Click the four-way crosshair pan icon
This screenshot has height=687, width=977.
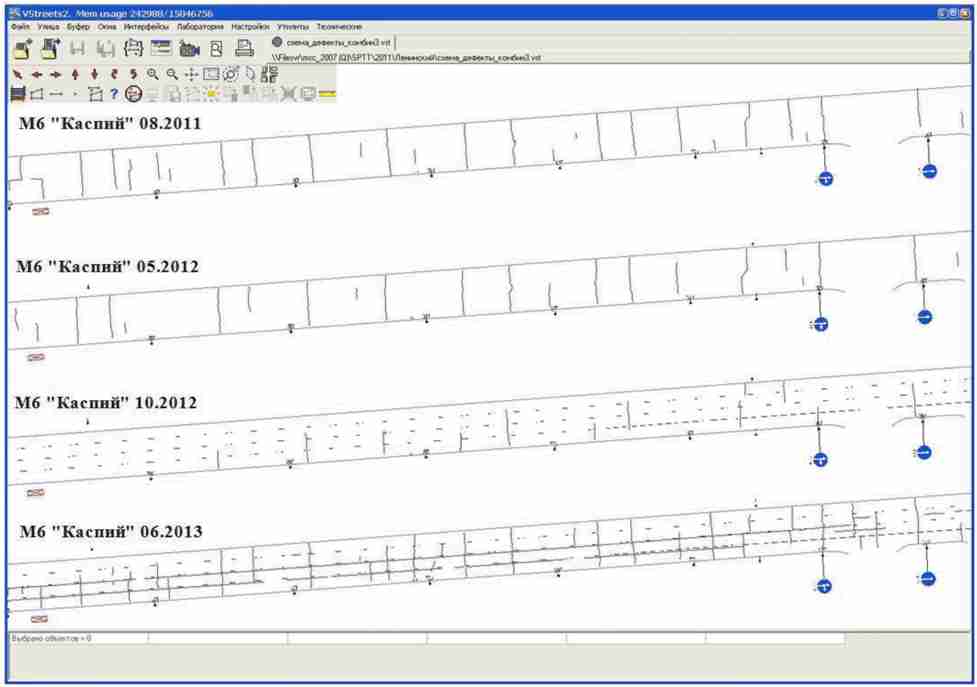[x=191, y=75]
